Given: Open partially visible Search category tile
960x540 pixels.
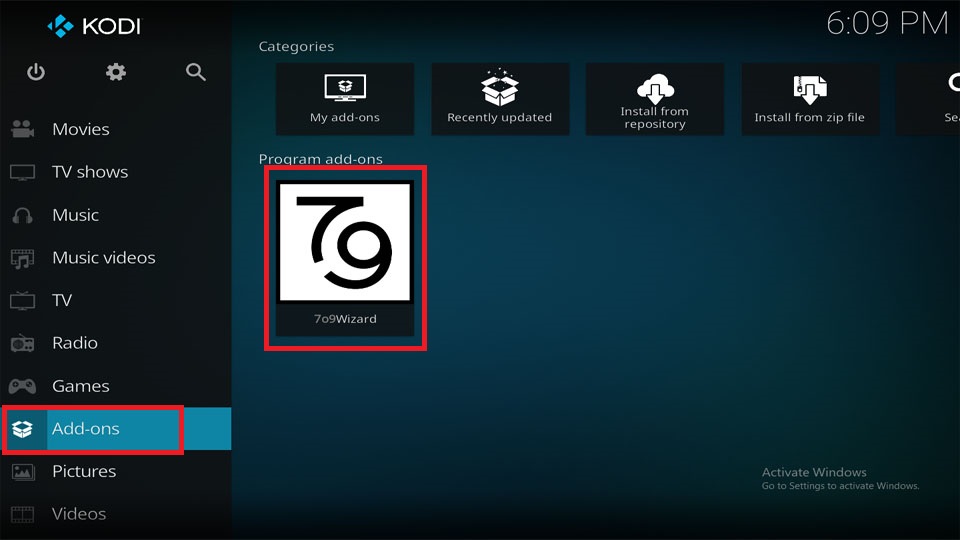Looking at the screenshot, I should pyautogui.click(x=928, y=99).
